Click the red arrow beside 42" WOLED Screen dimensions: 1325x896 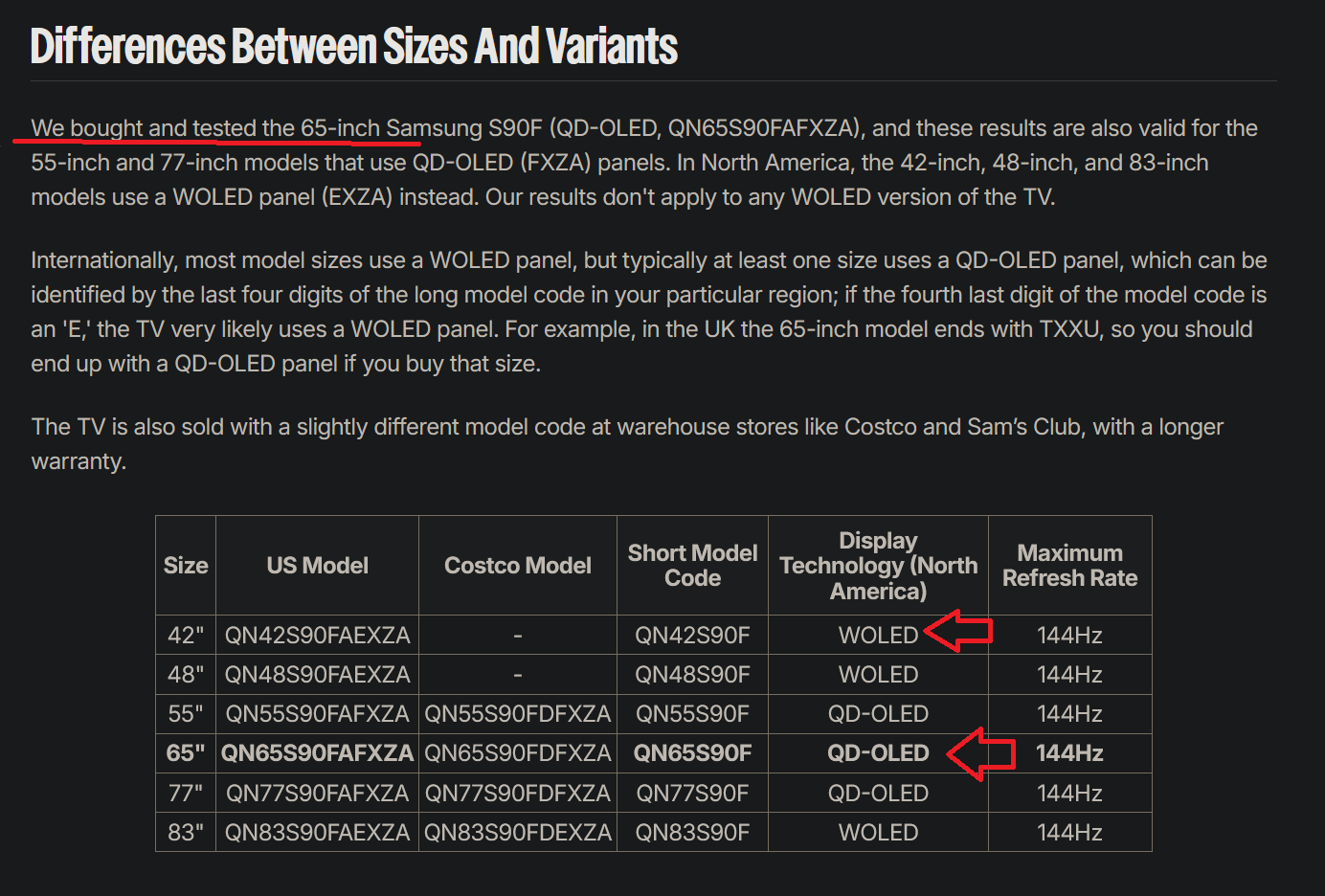coord(957,632)
